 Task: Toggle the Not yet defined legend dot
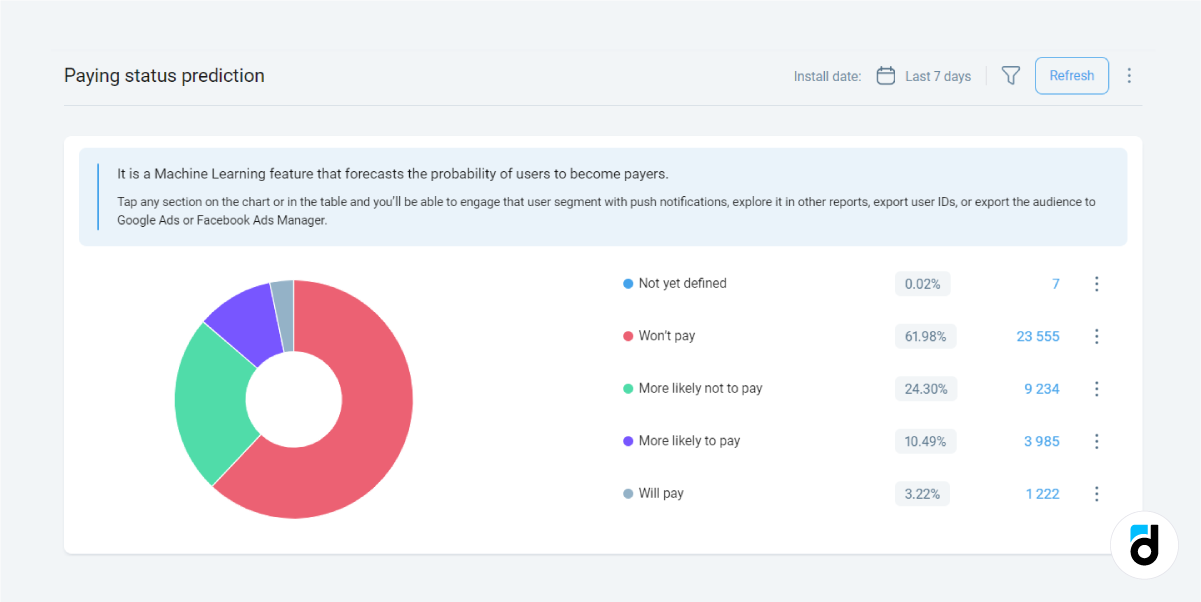point(626,284)
